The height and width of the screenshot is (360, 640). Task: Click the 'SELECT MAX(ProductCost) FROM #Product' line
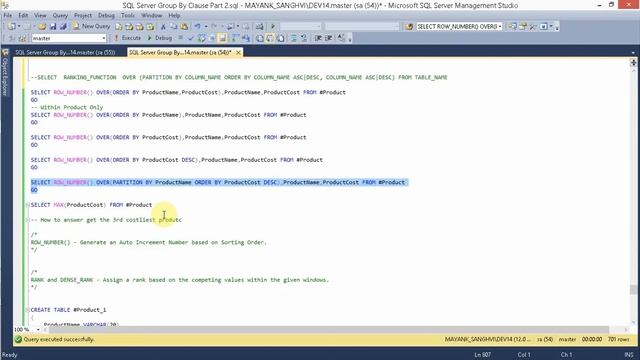[x=91, y=205]
